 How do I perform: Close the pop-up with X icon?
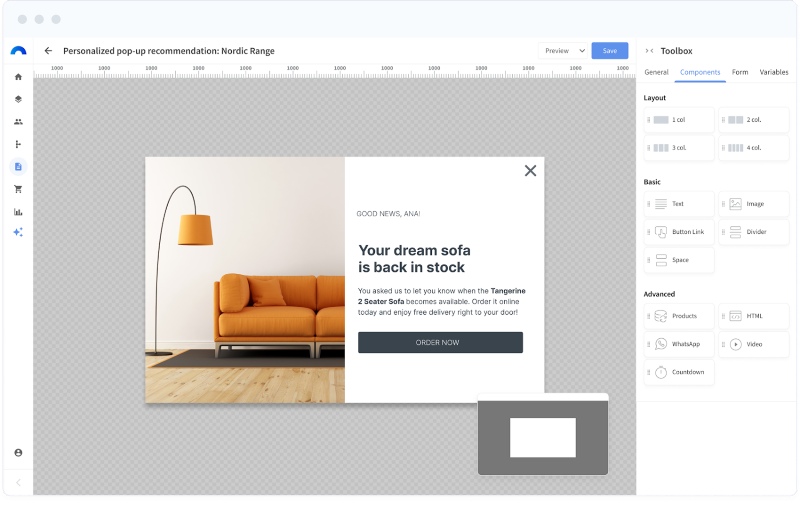click(x=530, y=171)
